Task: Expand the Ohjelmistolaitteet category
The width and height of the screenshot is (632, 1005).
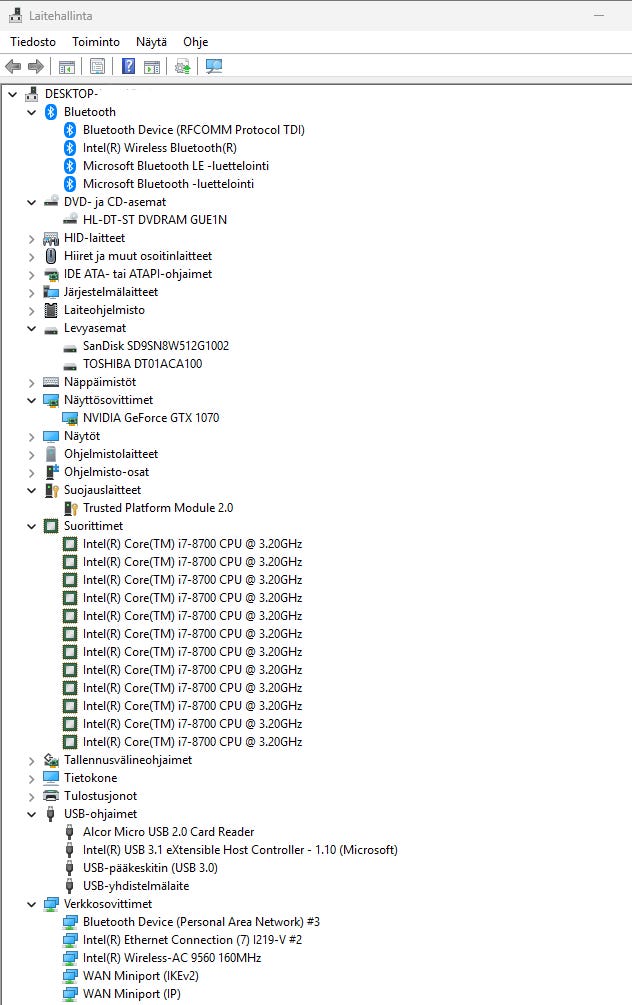Action: coord(31,454)
